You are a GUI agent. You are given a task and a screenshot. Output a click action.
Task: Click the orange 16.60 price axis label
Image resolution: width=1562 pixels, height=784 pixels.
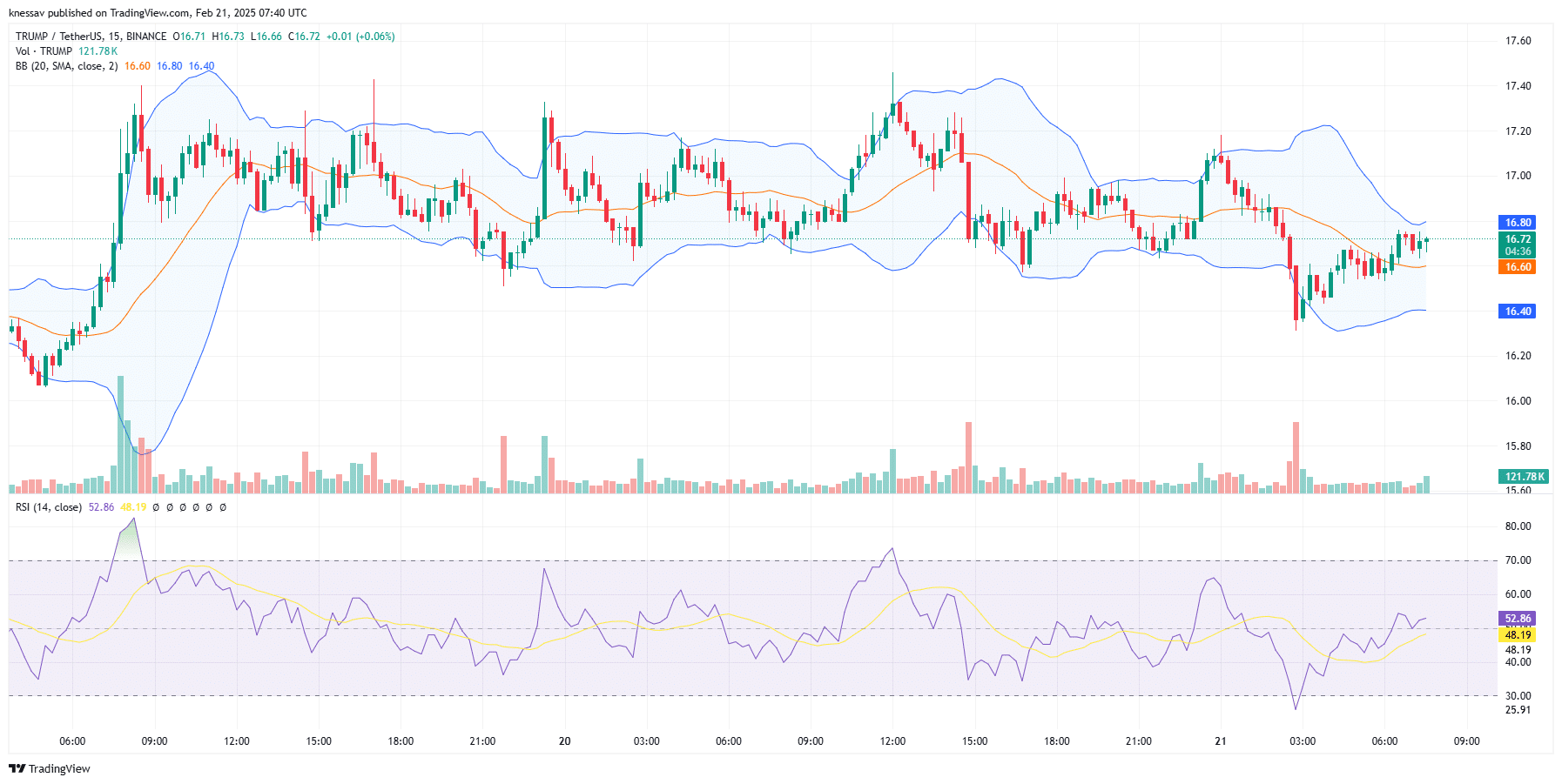click(1517, 267)
